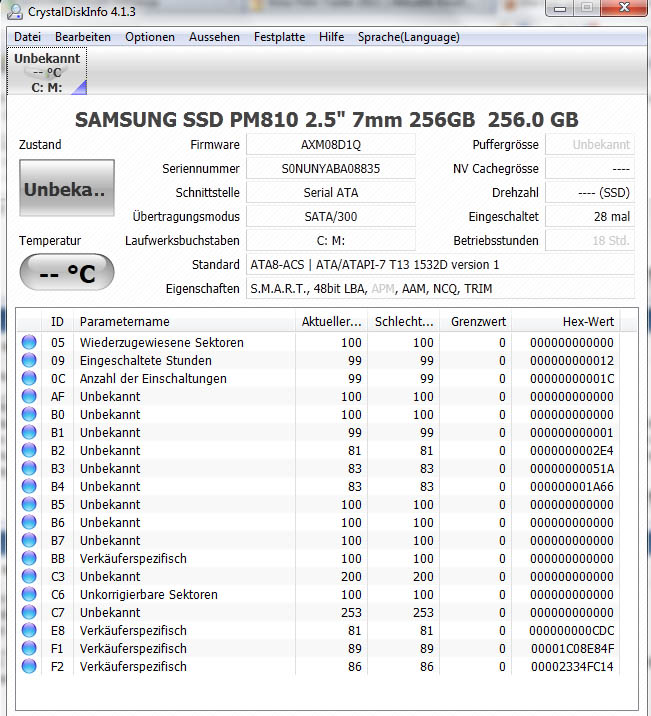Click status orb for attribute B7
651x716 pixels.
(29, 541)
